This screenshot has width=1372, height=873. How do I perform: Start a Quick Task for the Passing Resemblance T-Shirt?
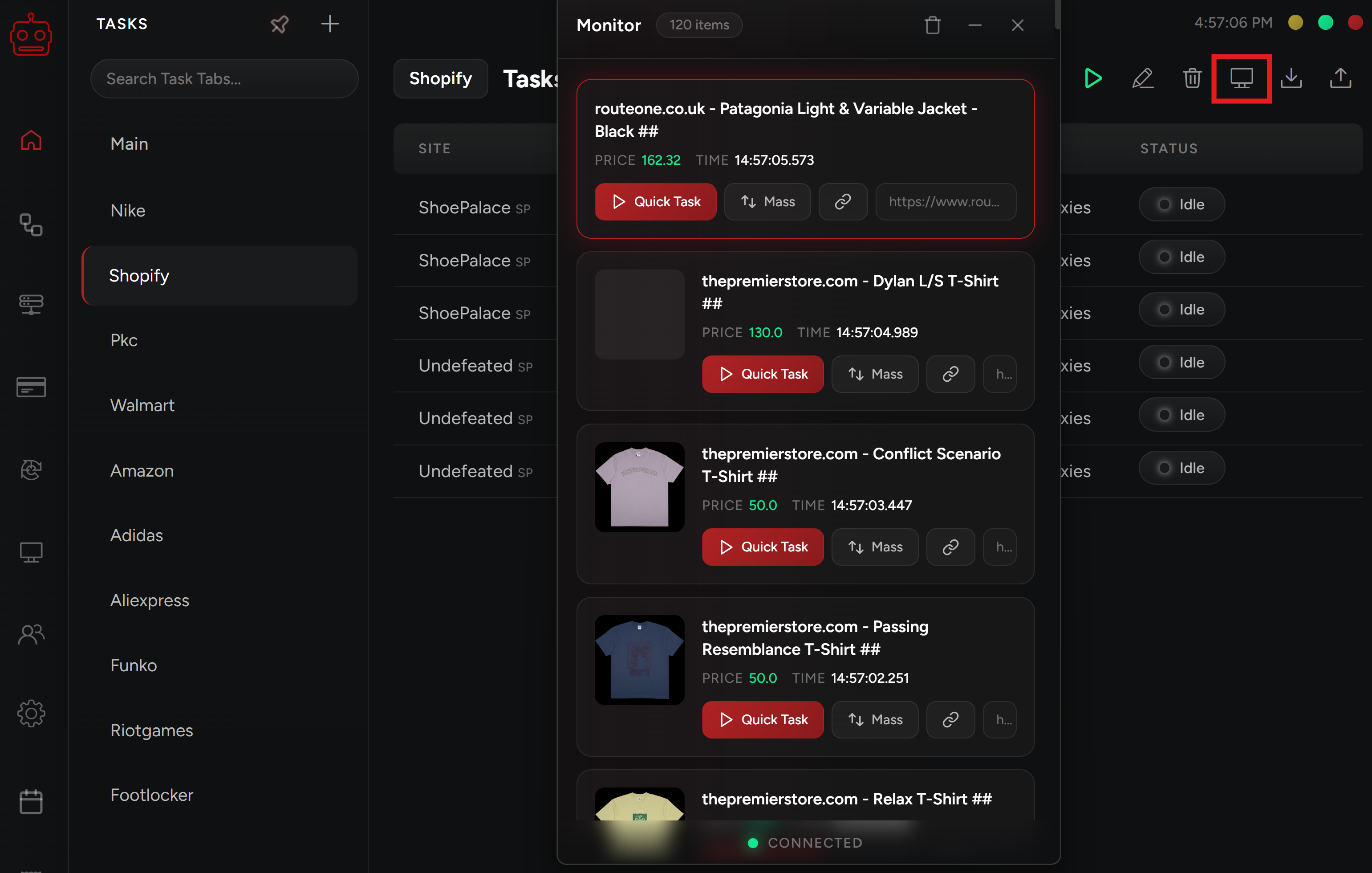763,720
